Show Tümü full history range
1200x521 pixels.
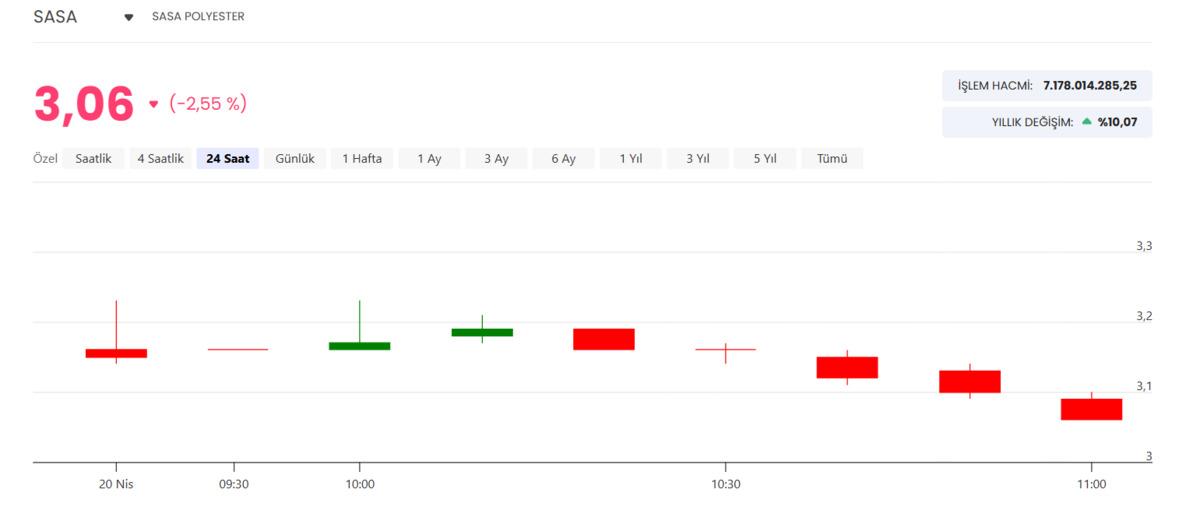pyautogui.click(x=832, y=158)
